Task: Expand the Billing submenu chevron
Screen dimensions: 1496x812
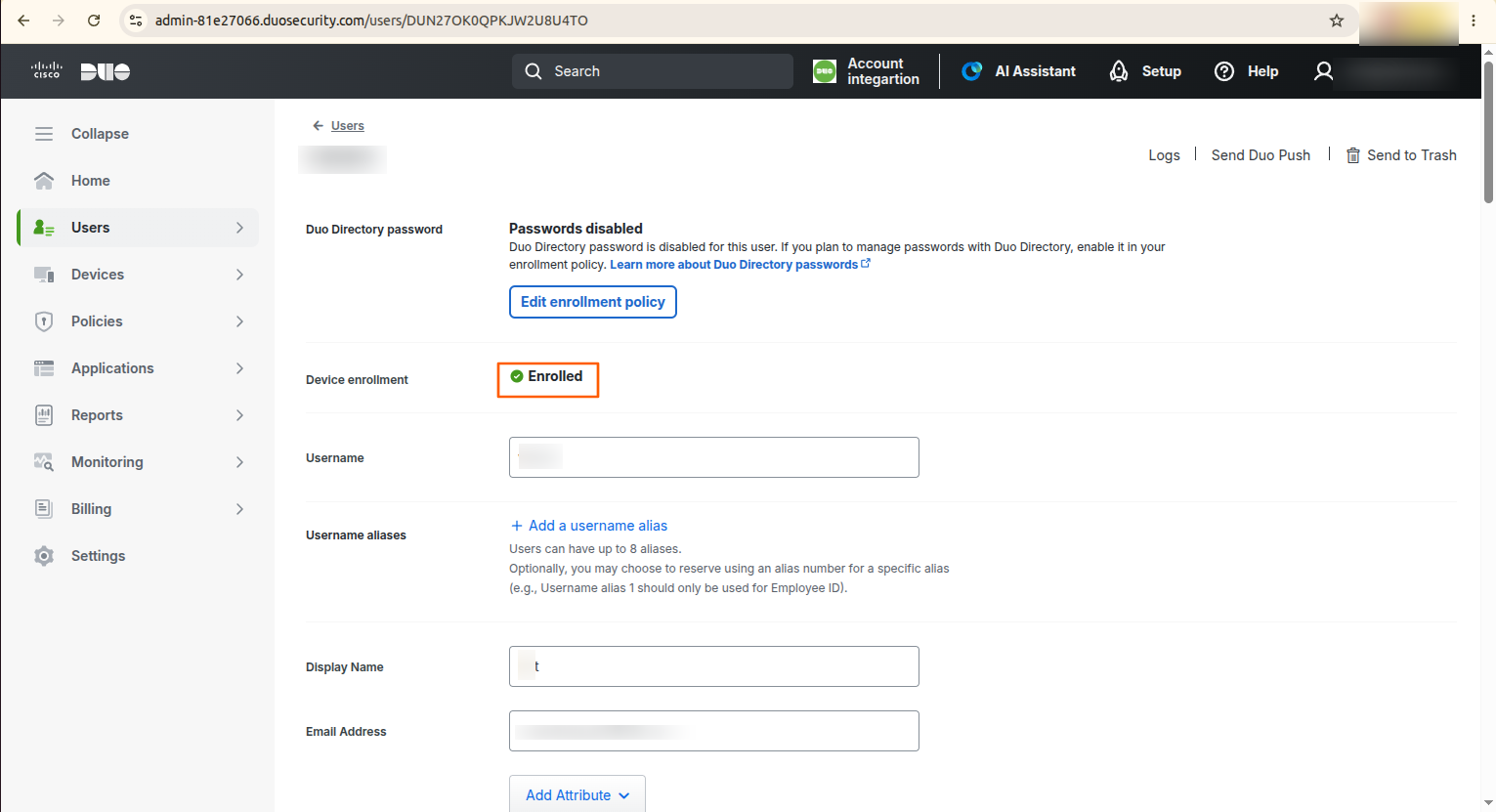Action: (239, 509)
